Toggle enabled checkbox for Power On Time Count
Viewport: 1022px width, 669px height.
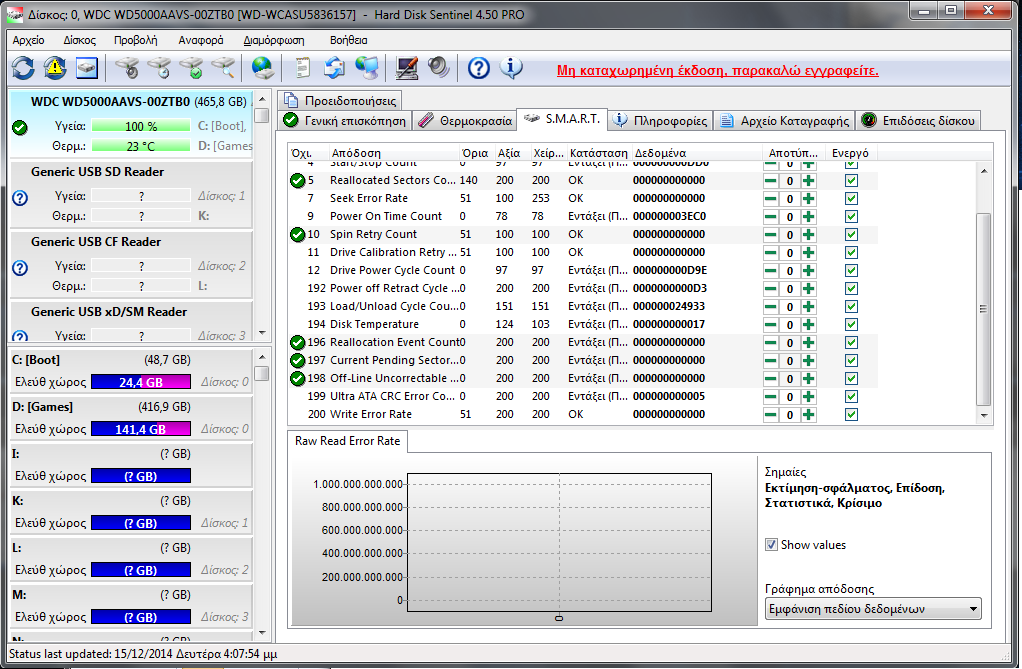coord(851,216)
